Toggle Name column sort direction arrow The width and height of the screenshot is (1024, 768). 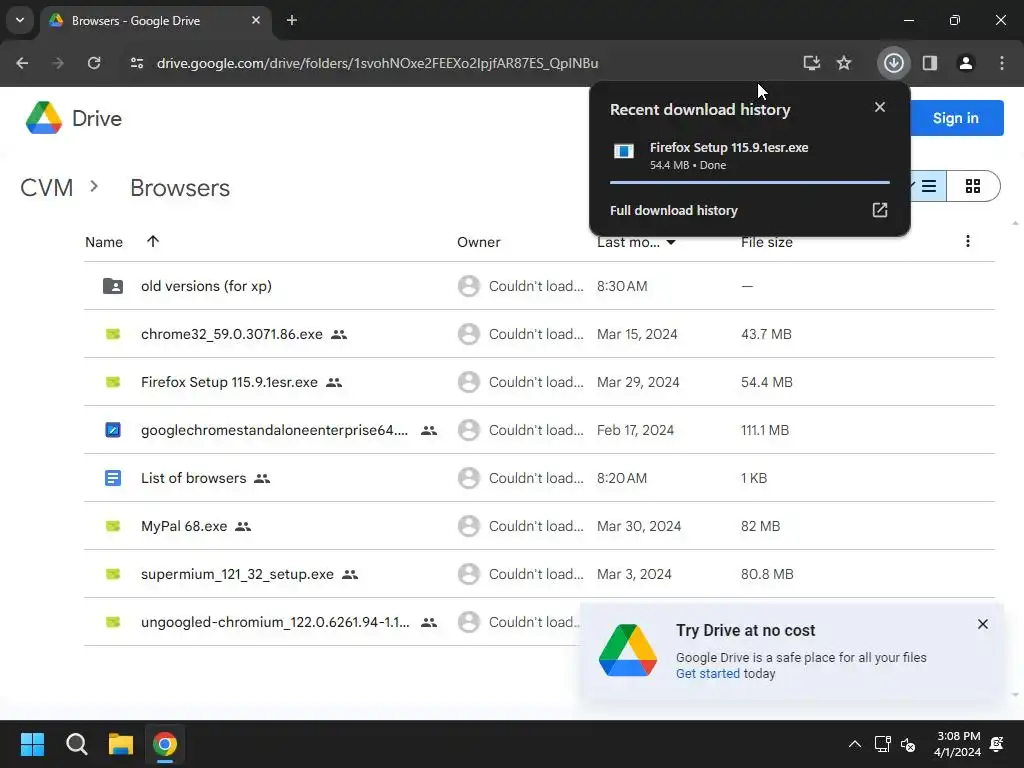(153, 241)
